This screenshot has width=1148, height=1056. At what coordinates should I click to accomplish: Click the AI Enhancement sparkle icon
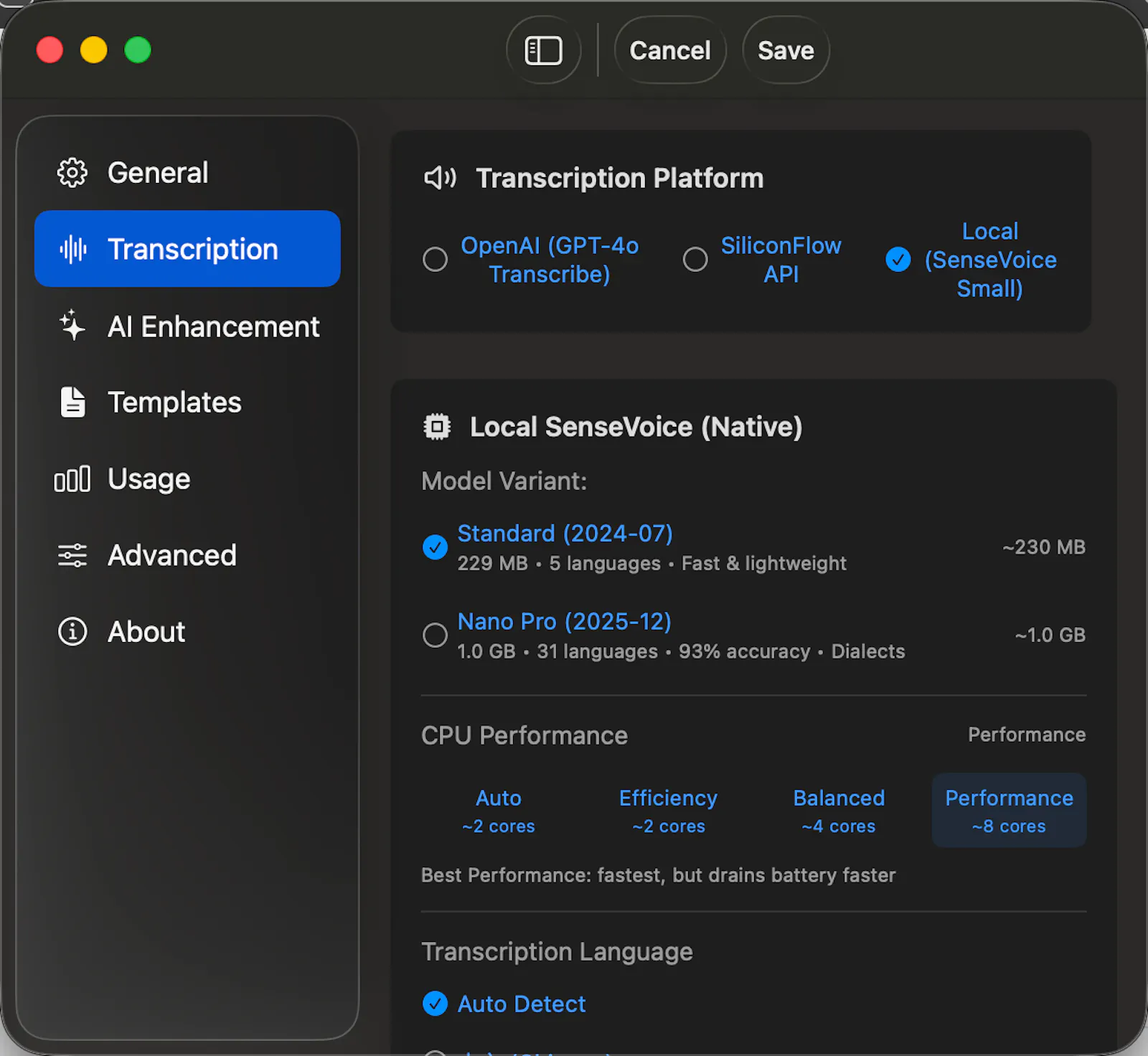tap(72, 326)
